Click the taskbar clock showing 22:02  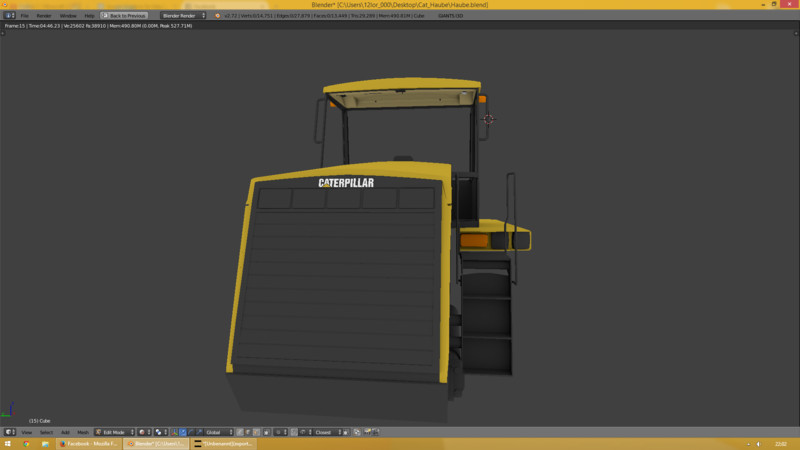point(781,444)
